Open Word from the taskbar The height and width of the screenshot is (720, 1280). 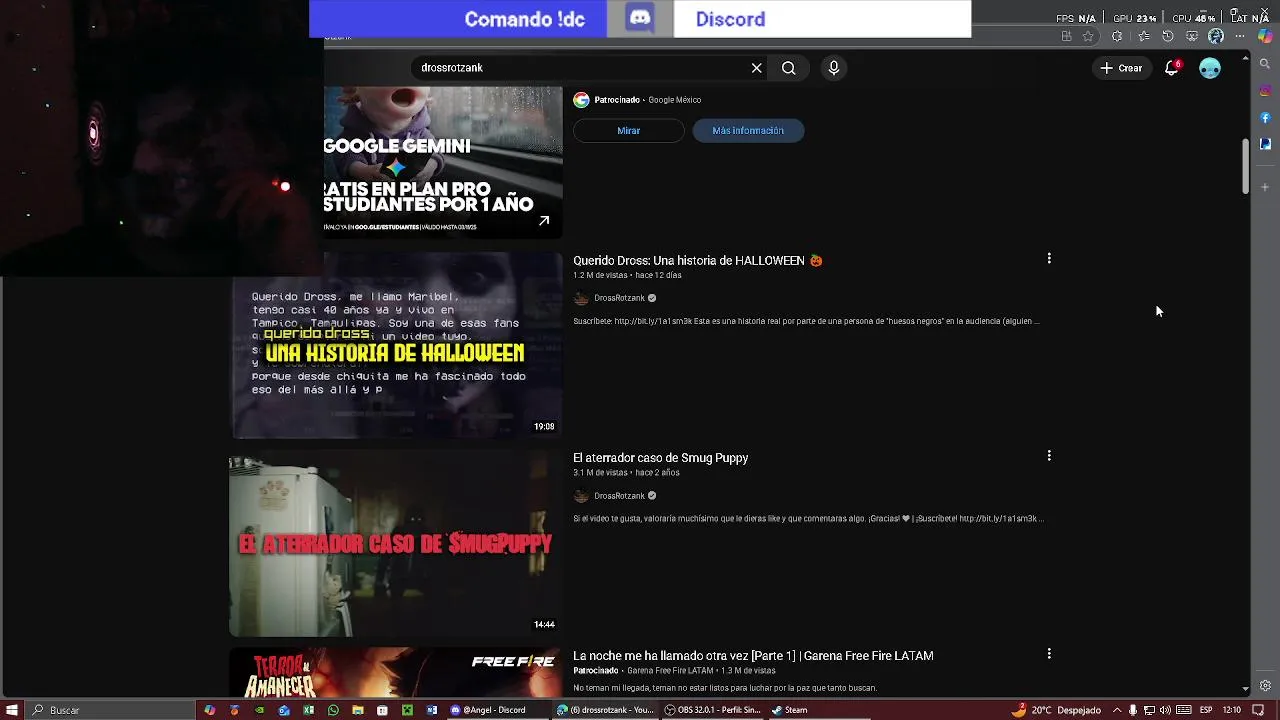tap(432, 710)
